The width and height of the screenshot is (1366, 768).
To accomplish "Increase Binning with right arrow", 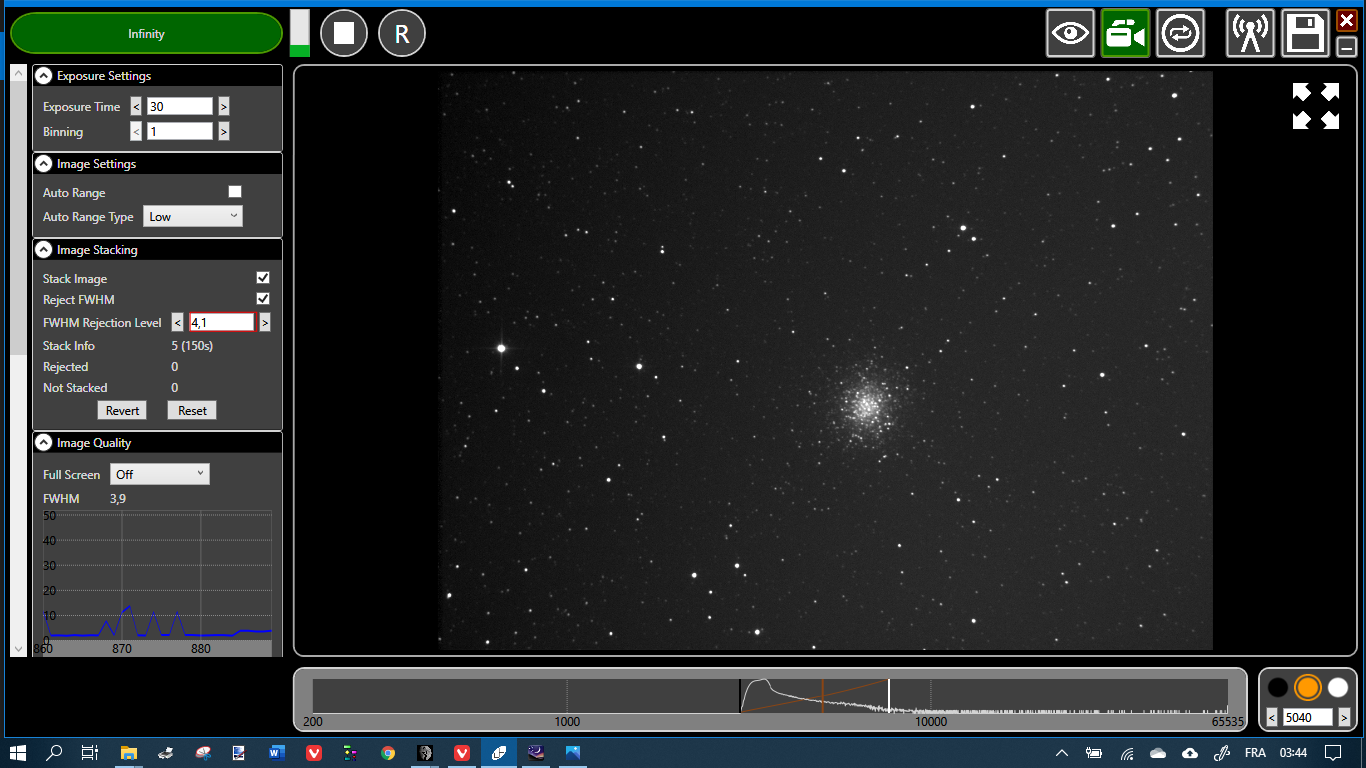I will [x=223, y=131].
